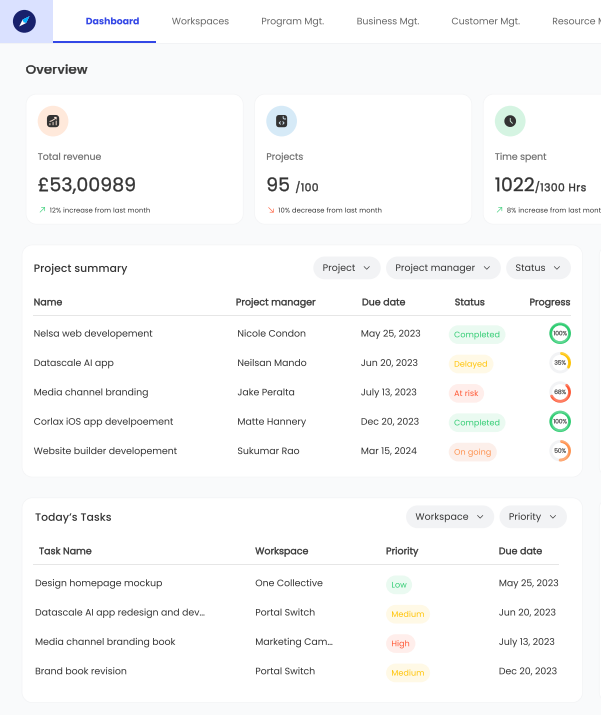Click the Portal Switch workspace for Brand book revision
The image size is (601, 715).
[285, 671]
